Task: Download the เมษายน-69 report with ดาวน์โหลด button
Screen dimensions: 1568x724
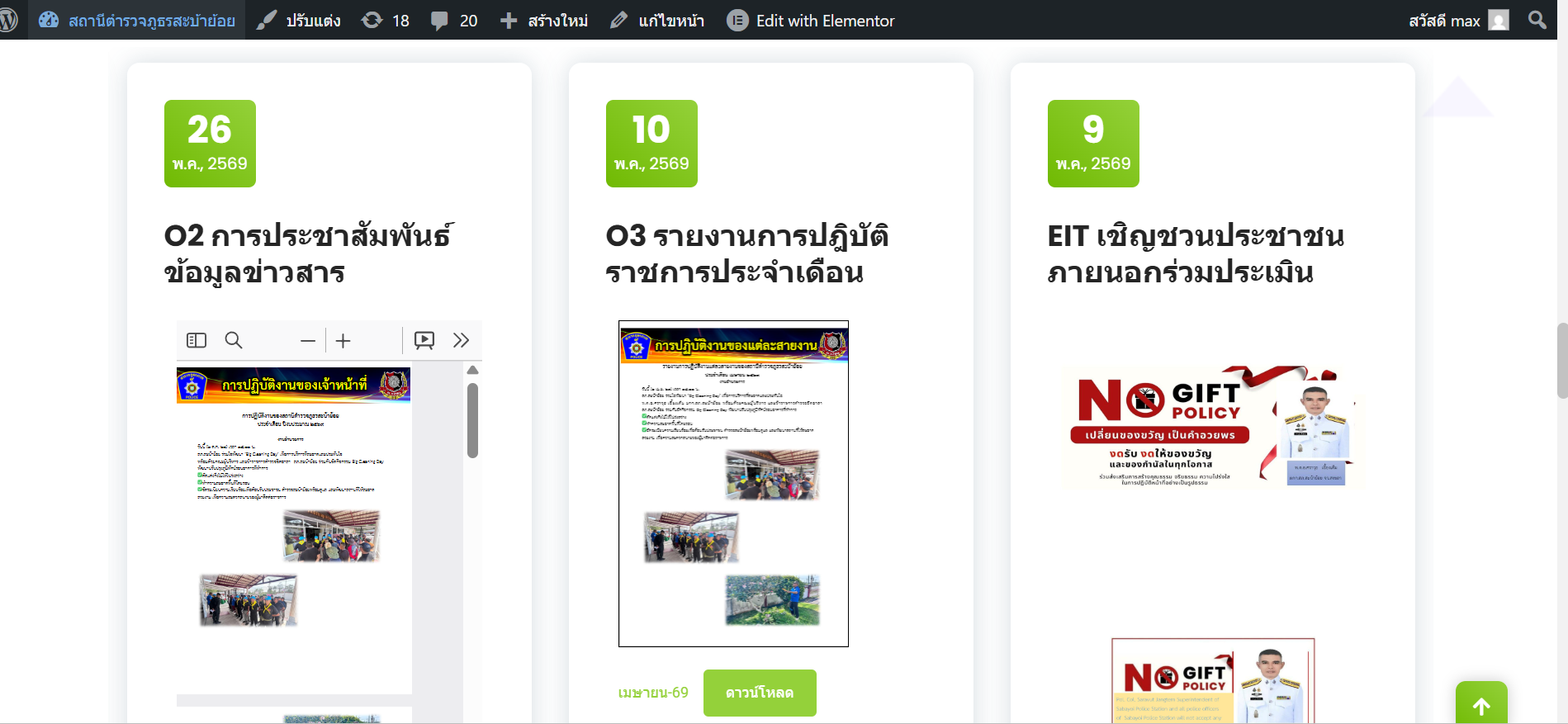Action: coord(760,693)
